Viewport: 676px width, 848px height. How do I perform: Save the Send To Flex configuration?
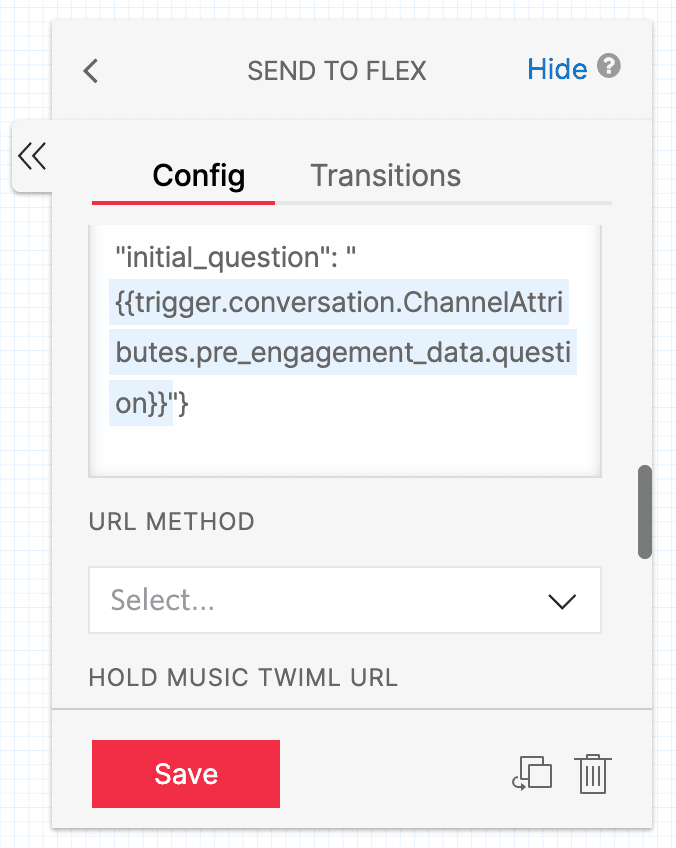pyautogui.click(x=185, y=773)
